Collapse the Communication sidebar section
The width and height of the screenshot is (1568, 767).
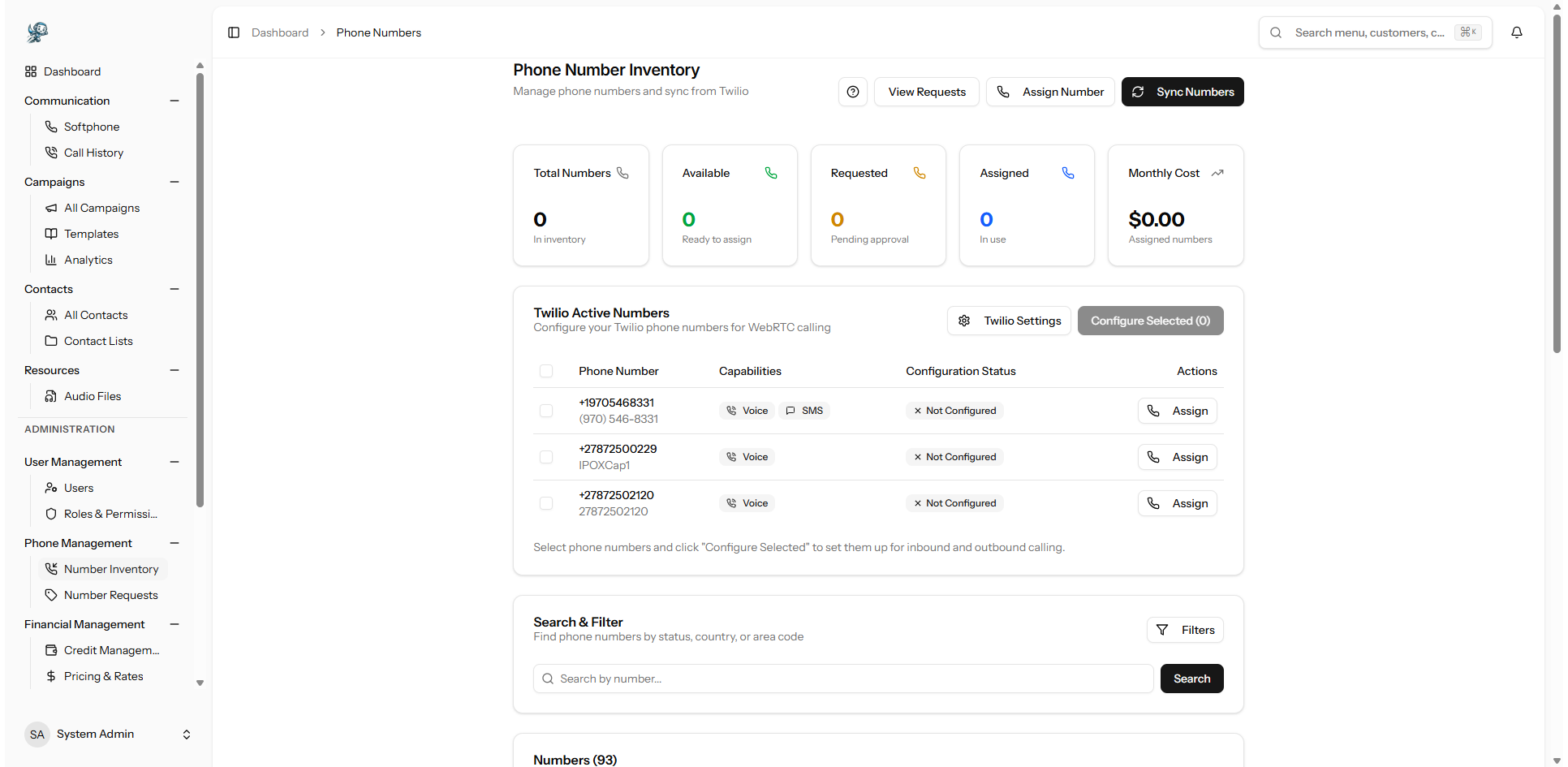click(174, 101)
